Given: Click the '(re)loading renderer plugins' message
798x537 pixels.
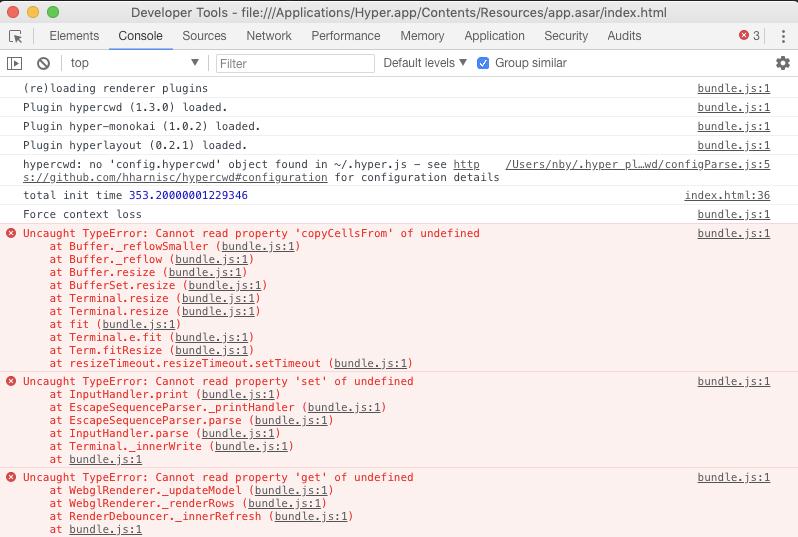Looking at the screenshot, I should [x=116, y=89].
